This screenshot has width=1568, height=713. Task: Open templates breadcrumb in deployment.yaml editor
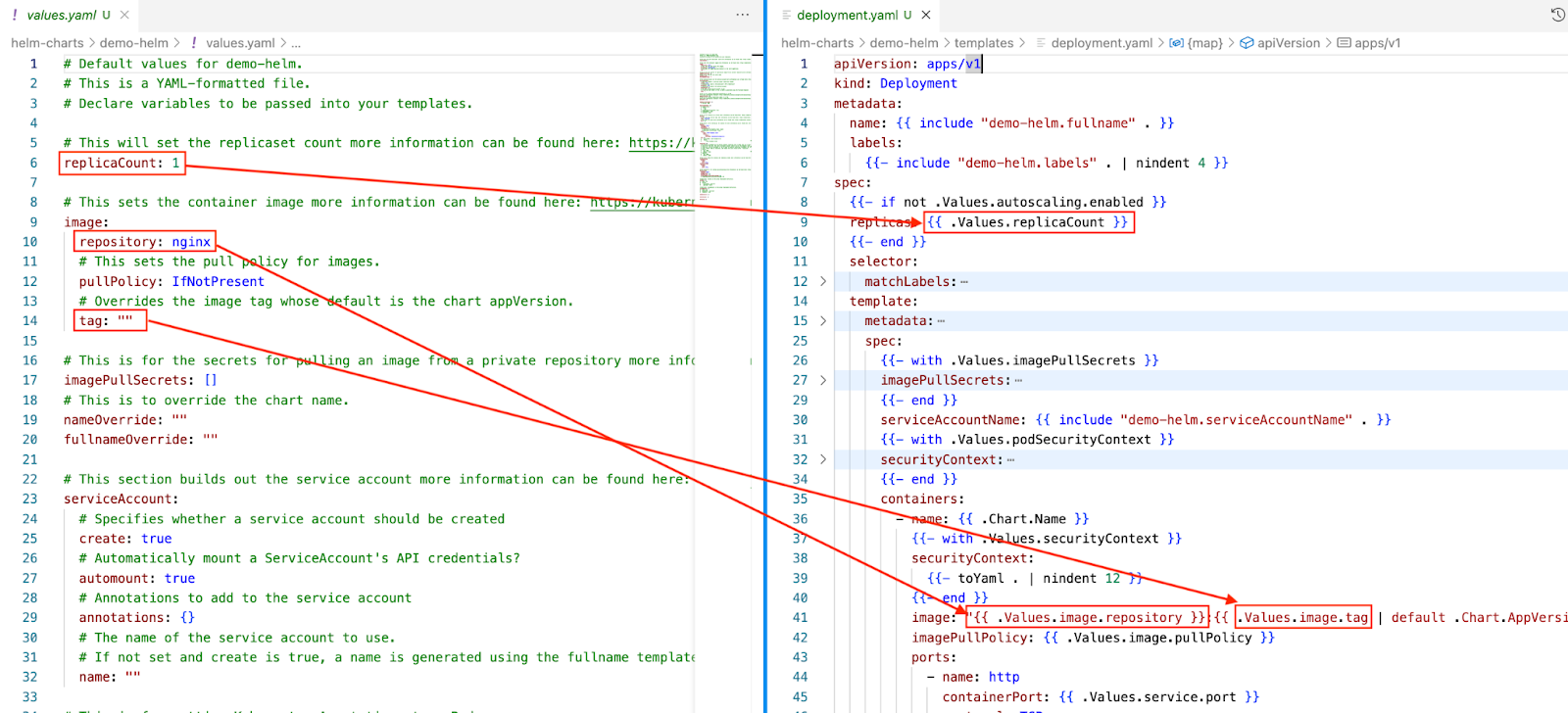click(x=984, y=43)
